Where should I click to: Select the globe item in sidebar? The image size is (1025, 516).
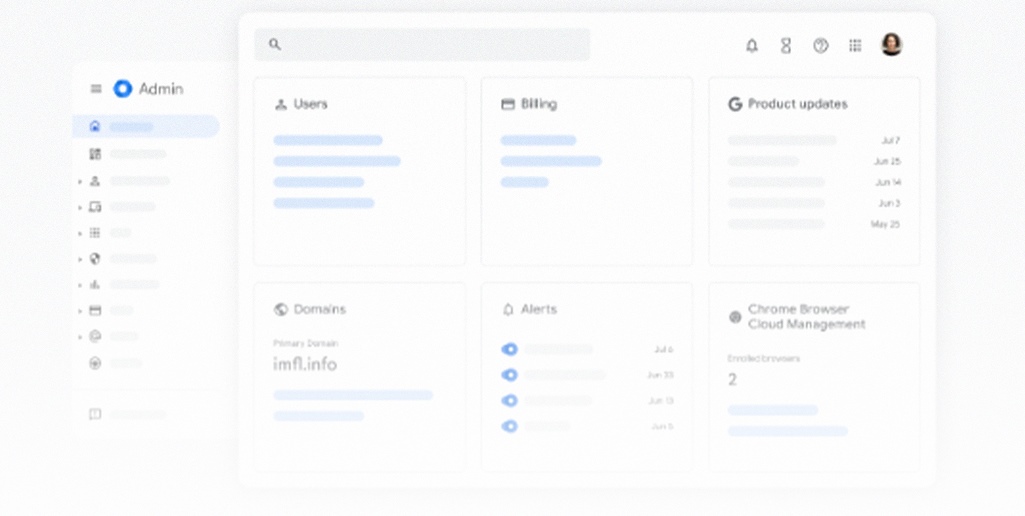(x=95, y=258)
